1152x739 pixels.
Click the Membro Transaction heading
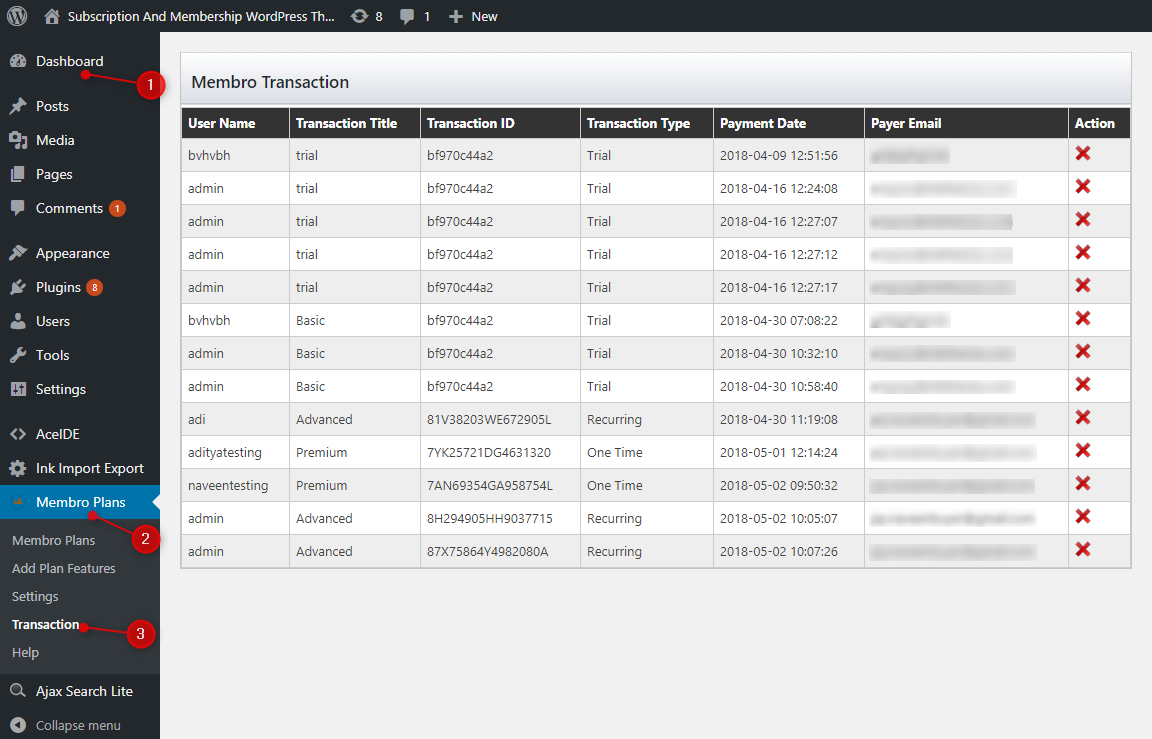tap(270, 82)
